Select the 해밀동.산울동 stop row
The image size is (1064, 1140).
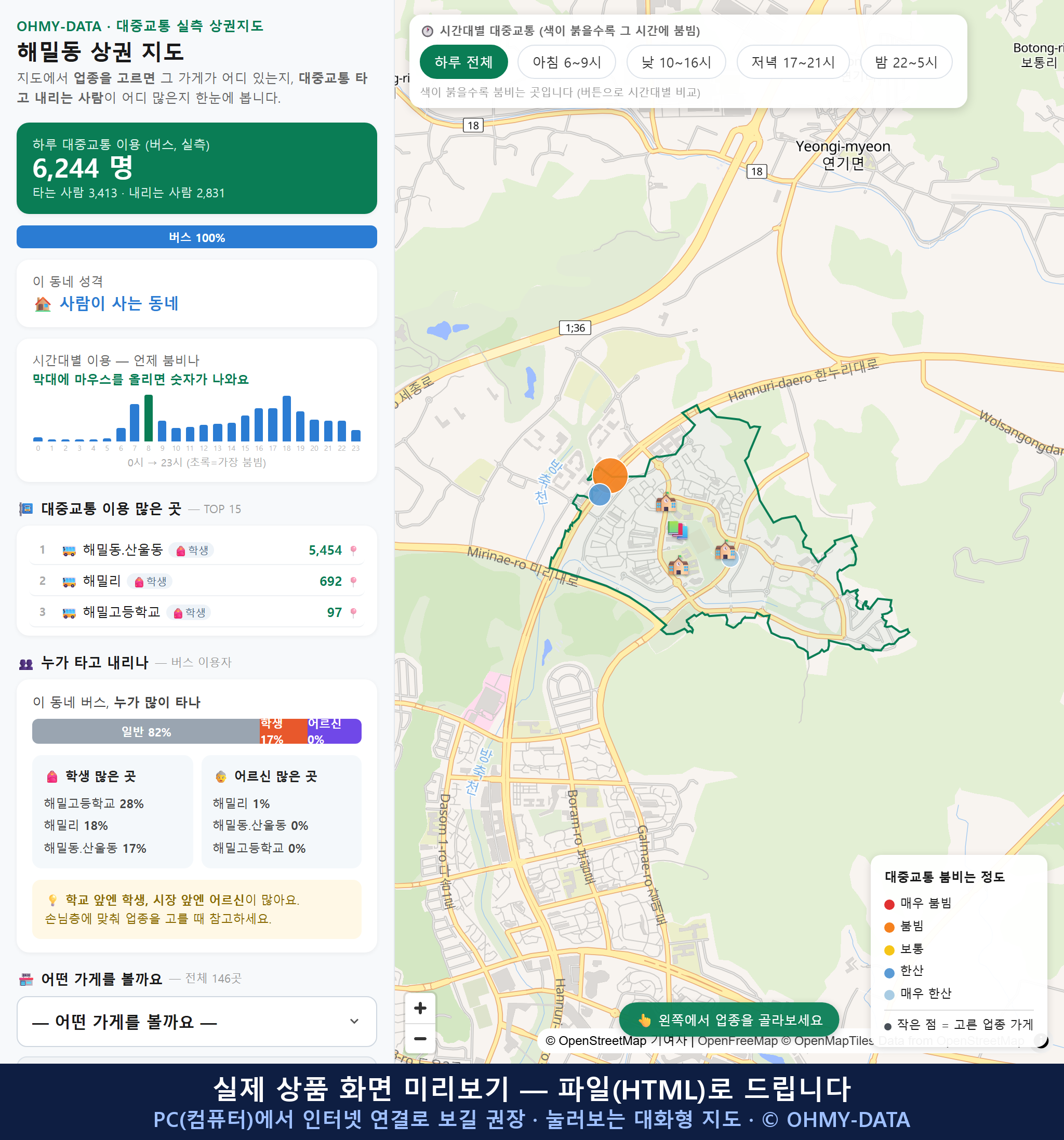(x=197, y=550)
